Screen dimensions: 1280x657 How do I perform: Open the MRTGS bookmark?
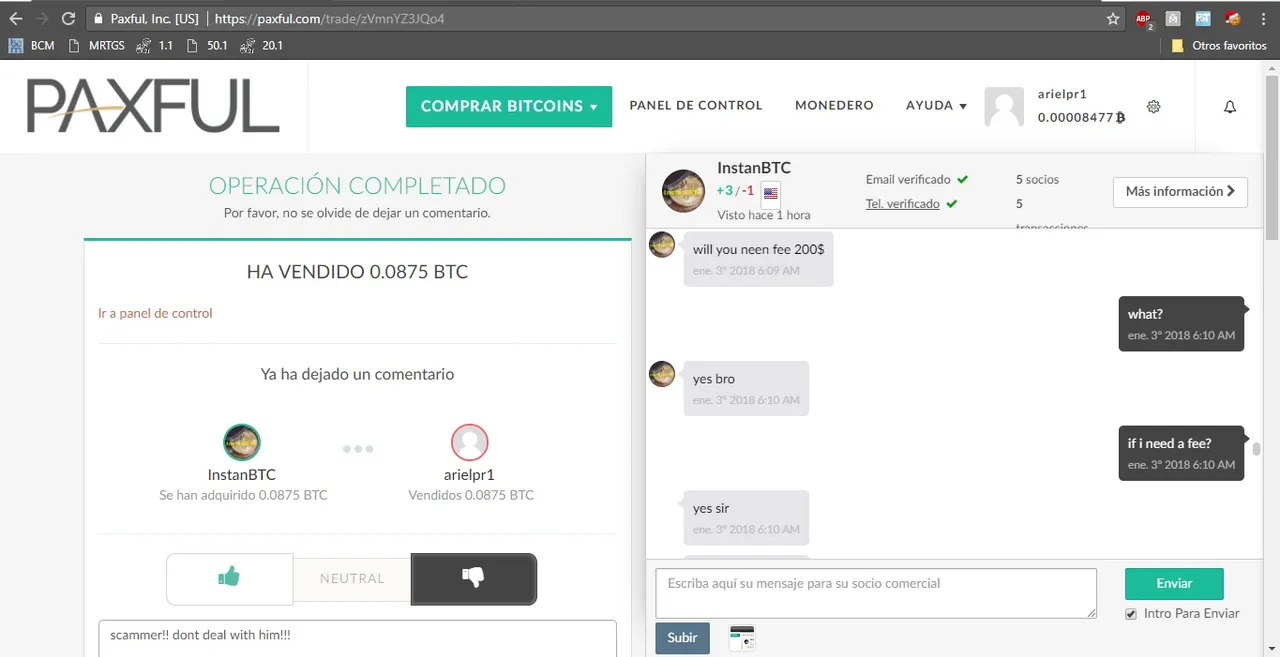point(98,45)
